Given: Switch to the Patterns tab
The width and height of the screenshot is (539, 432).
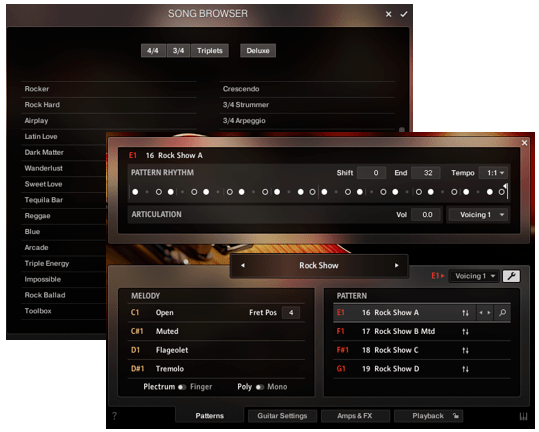Looking at the screenshot, I should click(209, 416).
